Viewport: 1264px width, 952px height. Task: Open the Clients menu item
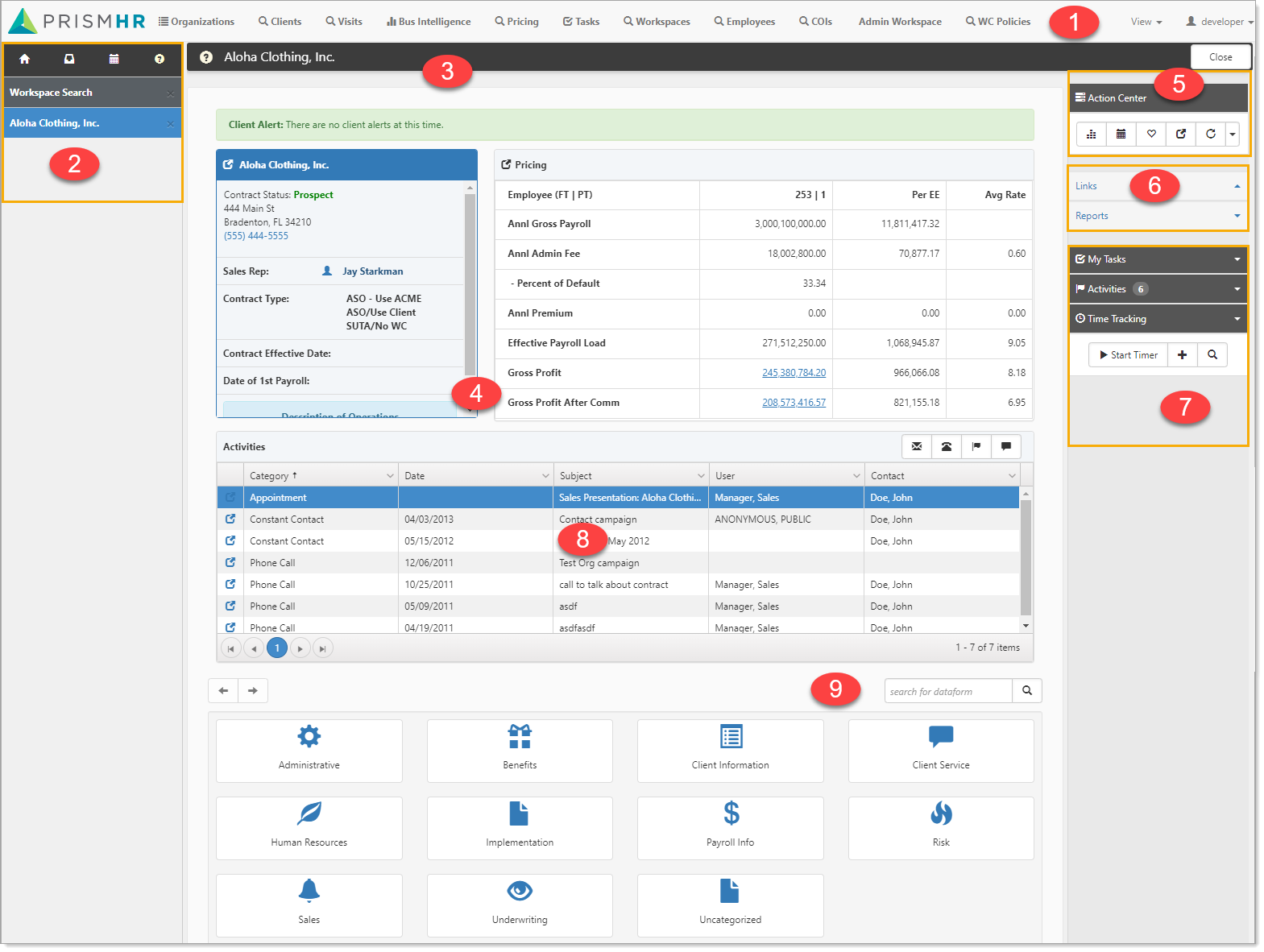click(x=280, y=22)
